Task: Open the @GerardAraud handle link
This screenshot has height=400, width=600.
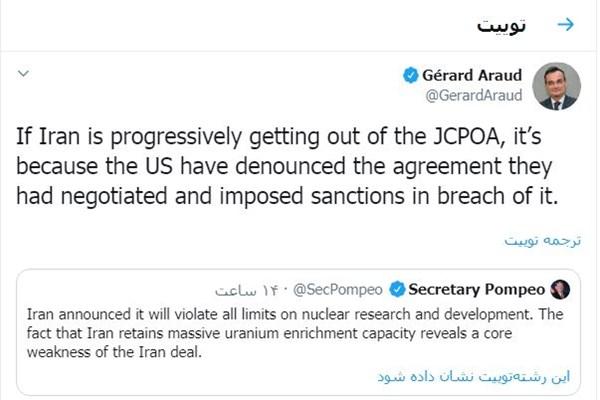Action: point(471,98)
